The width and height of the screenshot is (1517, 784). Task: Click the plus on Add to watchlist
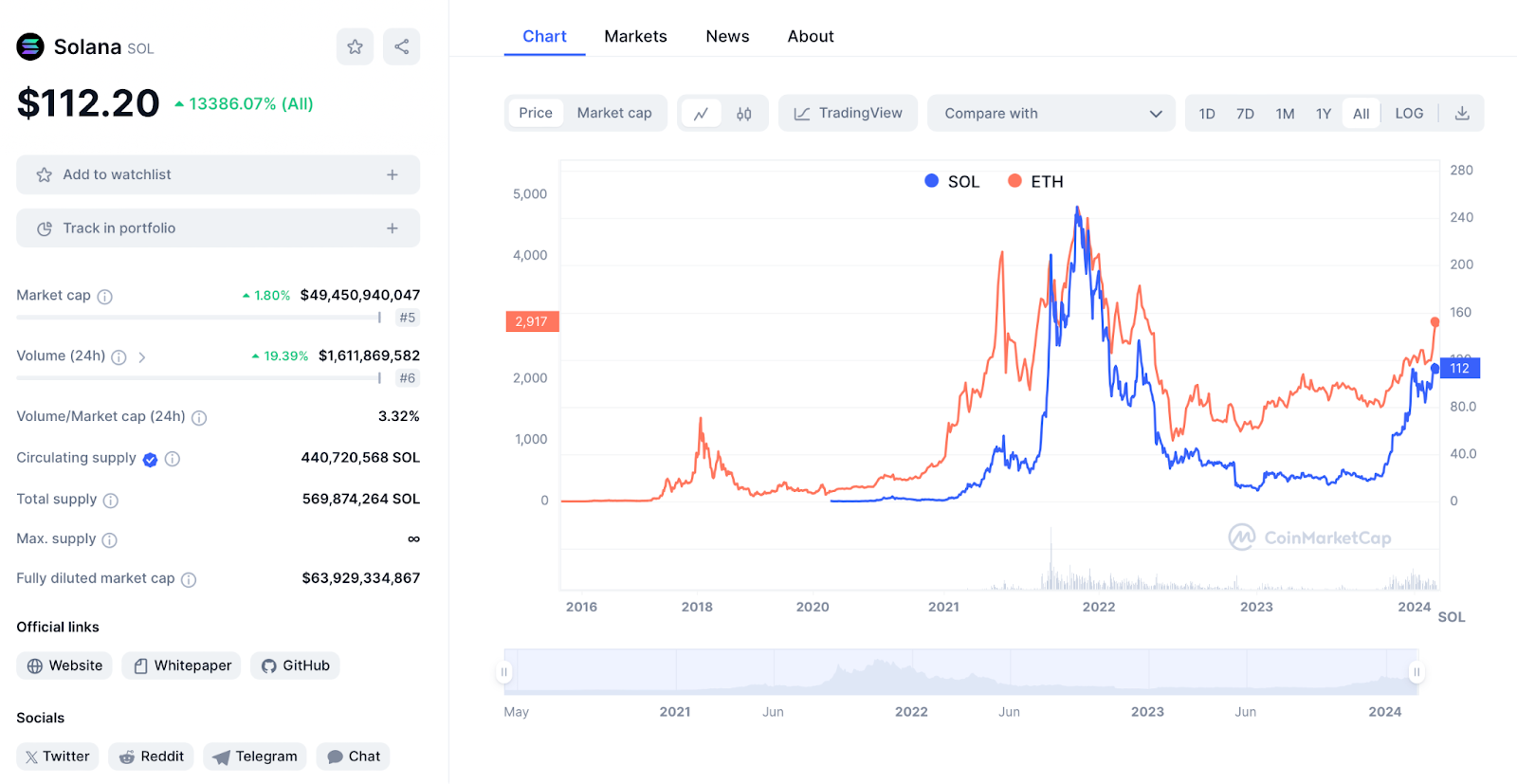click(393, 174)
